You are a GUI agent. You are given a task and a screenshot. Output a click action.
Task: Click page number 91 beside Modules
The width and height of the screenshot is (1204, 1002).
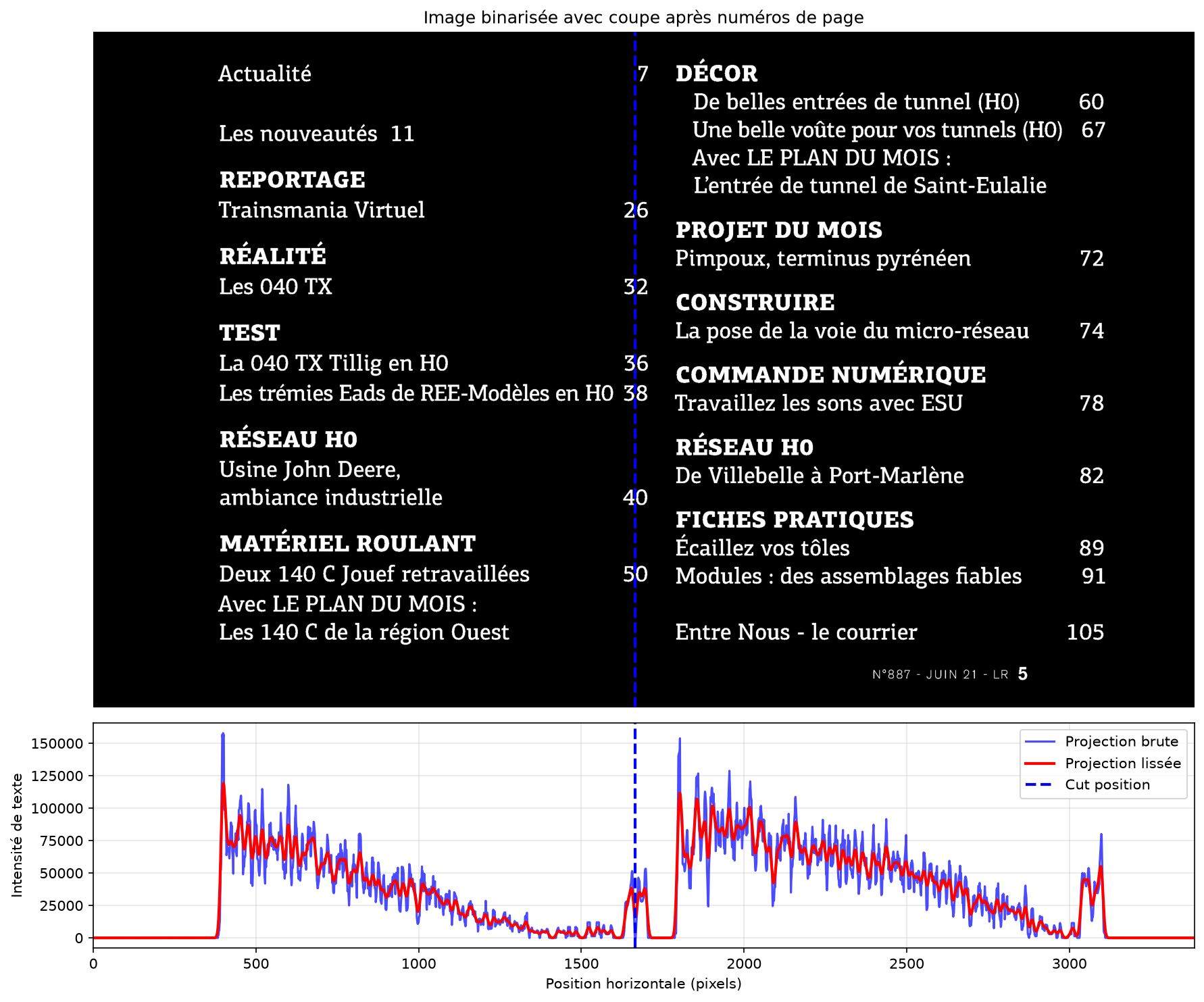[1094, 576]
